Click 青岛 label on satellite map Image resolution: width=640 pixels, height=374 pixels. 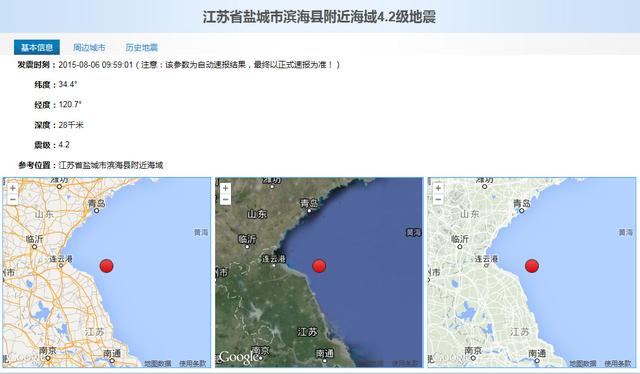tap(309, 203)
